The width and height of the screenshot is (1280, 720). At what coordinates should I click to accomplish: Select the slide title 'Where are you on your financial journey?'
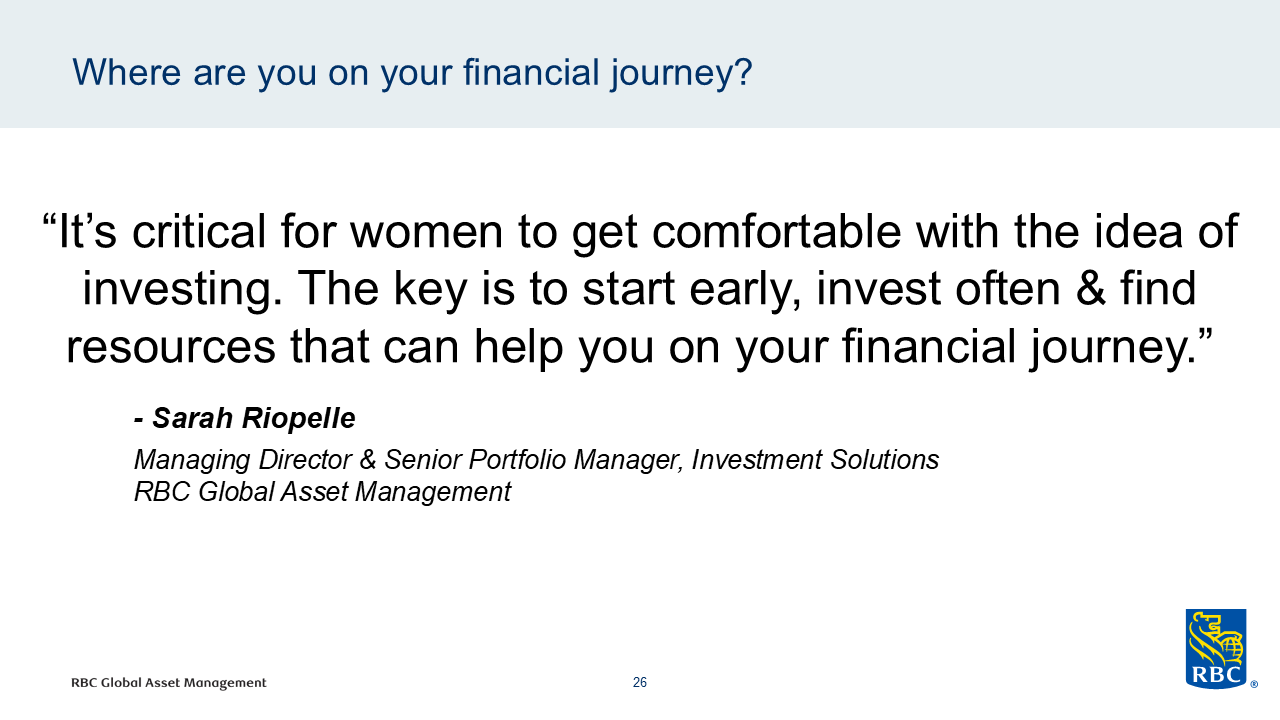412,73
